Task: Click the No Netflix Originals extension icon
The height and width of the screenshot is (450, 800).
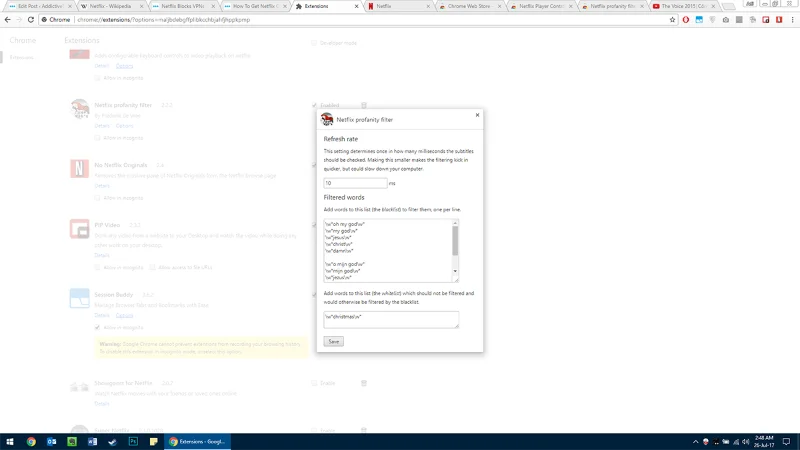Action: (x=79, y=168)
